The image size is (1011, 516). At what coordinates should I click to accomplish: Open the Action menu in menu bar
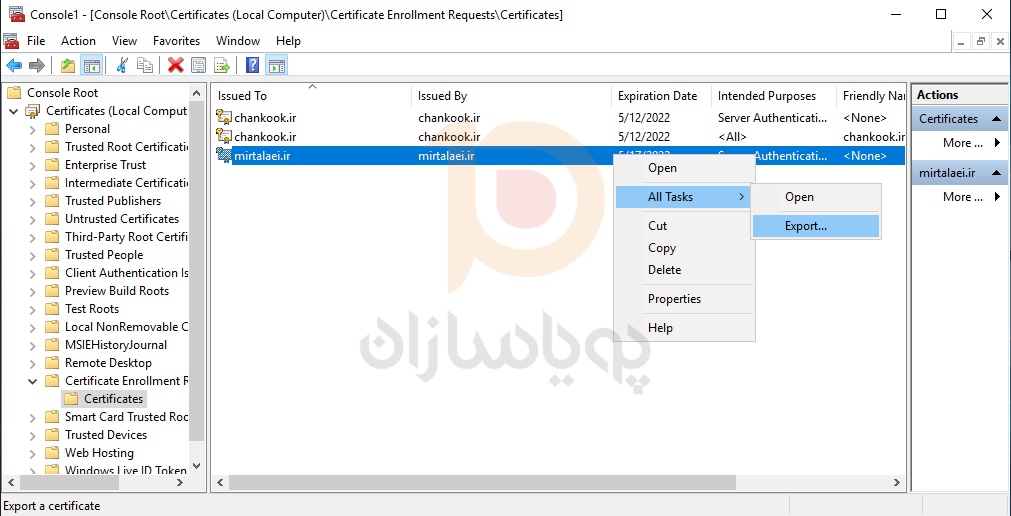(78, 41)
